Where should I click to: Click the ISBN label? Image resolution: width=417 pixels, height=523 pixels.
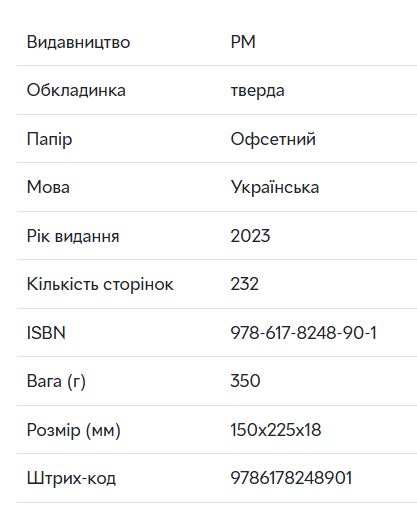[x=46, y=333]
